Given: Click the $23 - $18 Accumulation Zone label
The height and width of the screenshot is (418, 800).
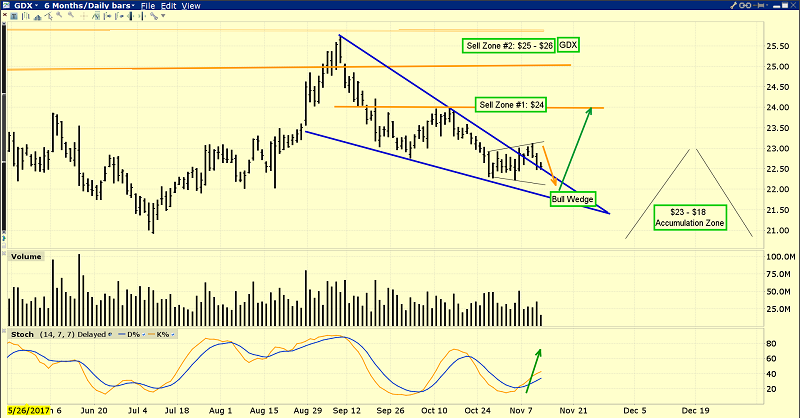Looking at the screenshot, I should coord(690,217).
